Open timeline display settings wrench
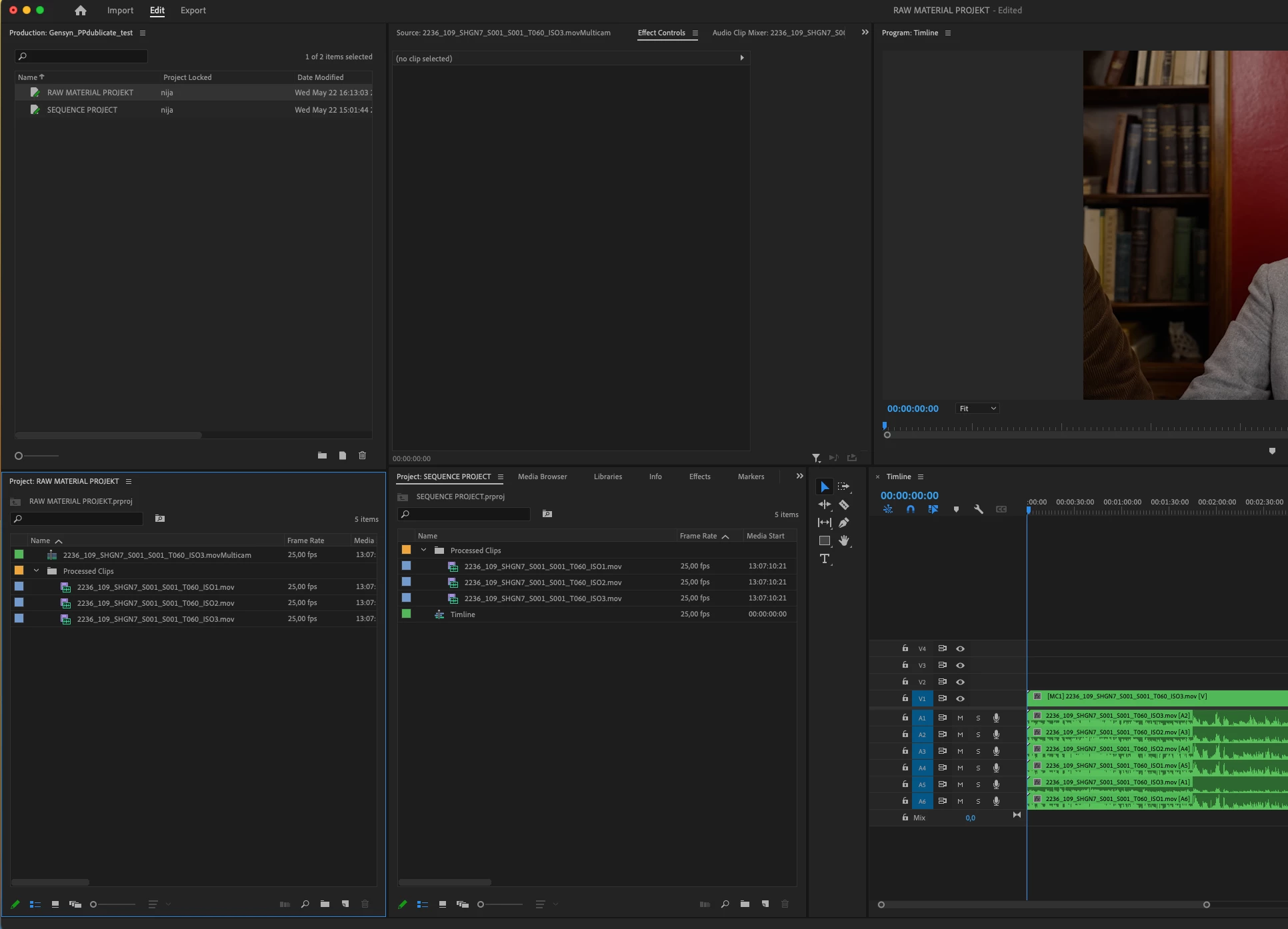The image size is (1288, 929). (978, 509)
